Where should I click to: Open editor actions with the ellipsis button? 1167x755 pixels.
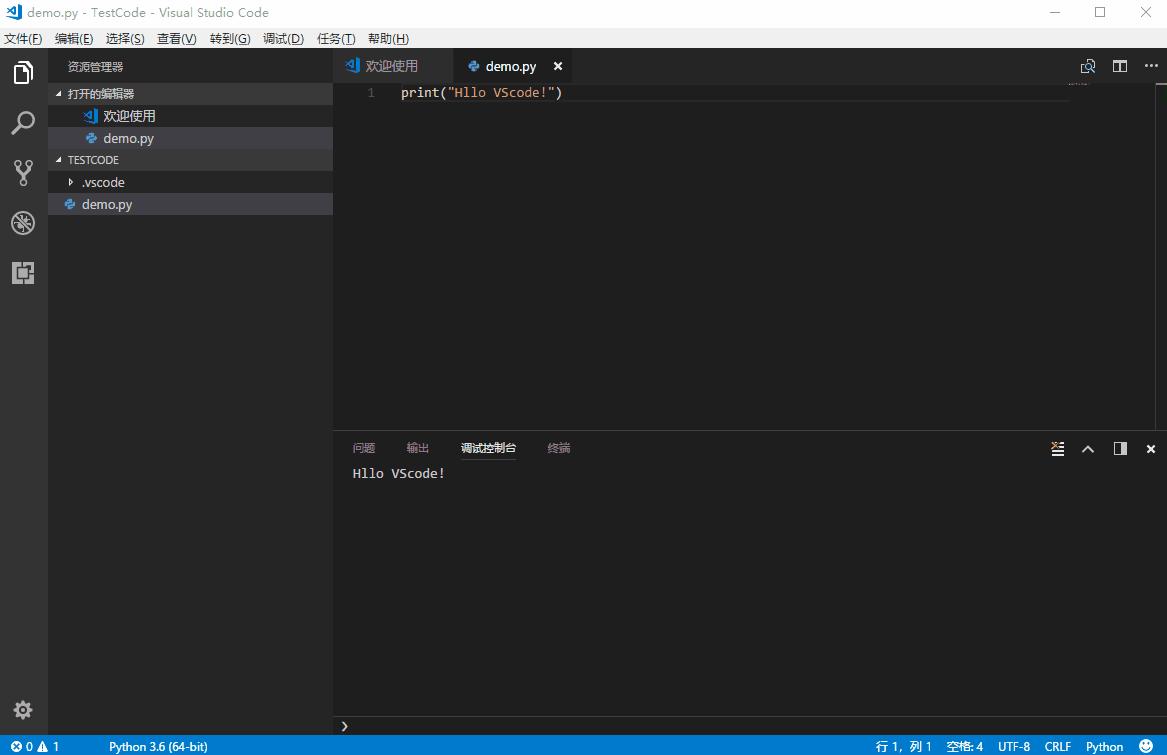pyautogui.click(x=1151, y=66)
